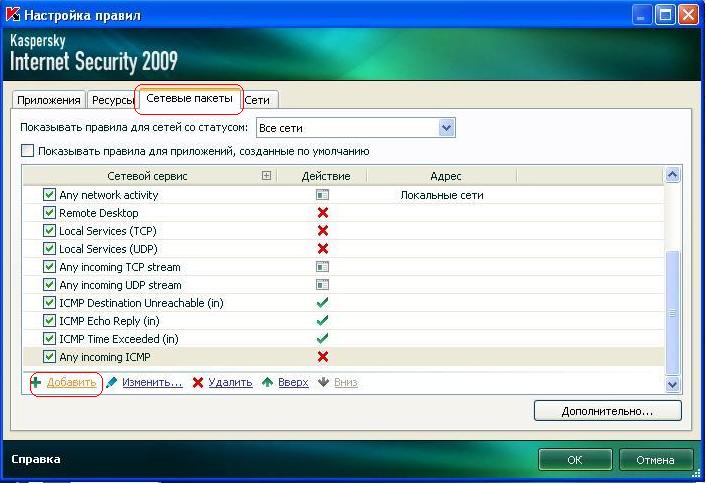
Task: Select the Сетевые пакеты tab
Action: 189,99
